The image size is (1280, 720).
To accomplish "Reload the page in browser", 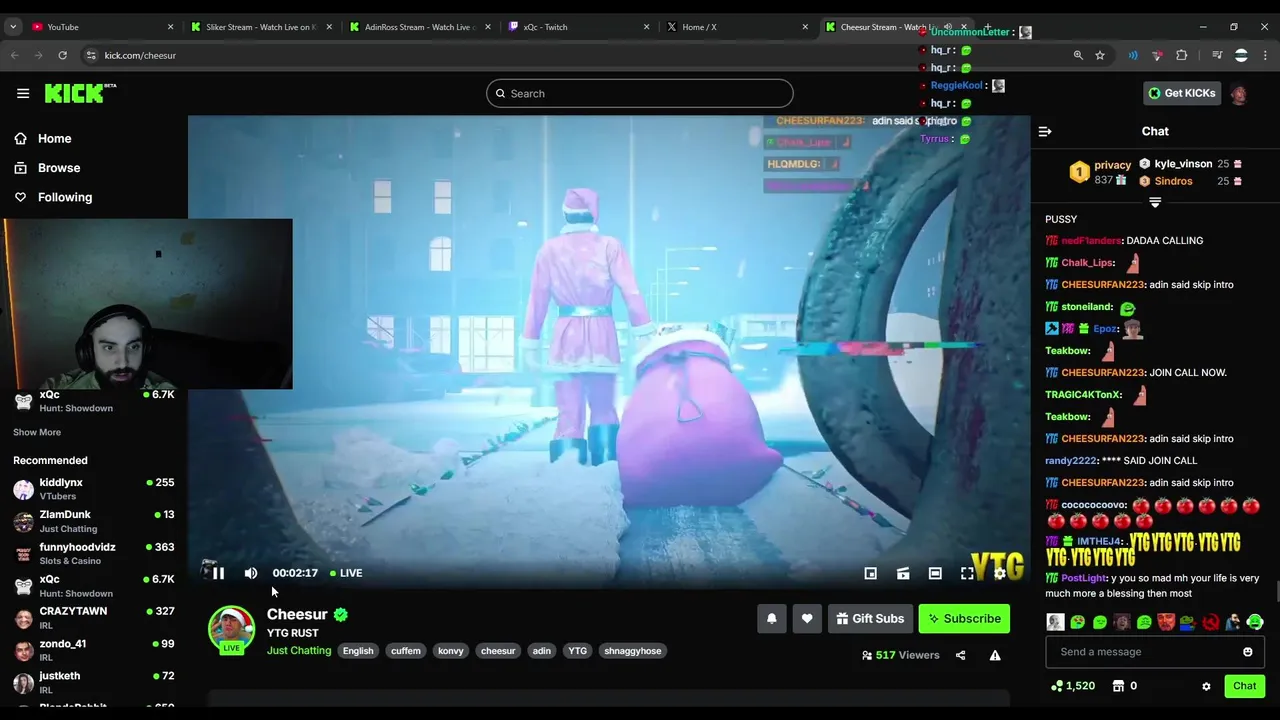I will (62, 55).
